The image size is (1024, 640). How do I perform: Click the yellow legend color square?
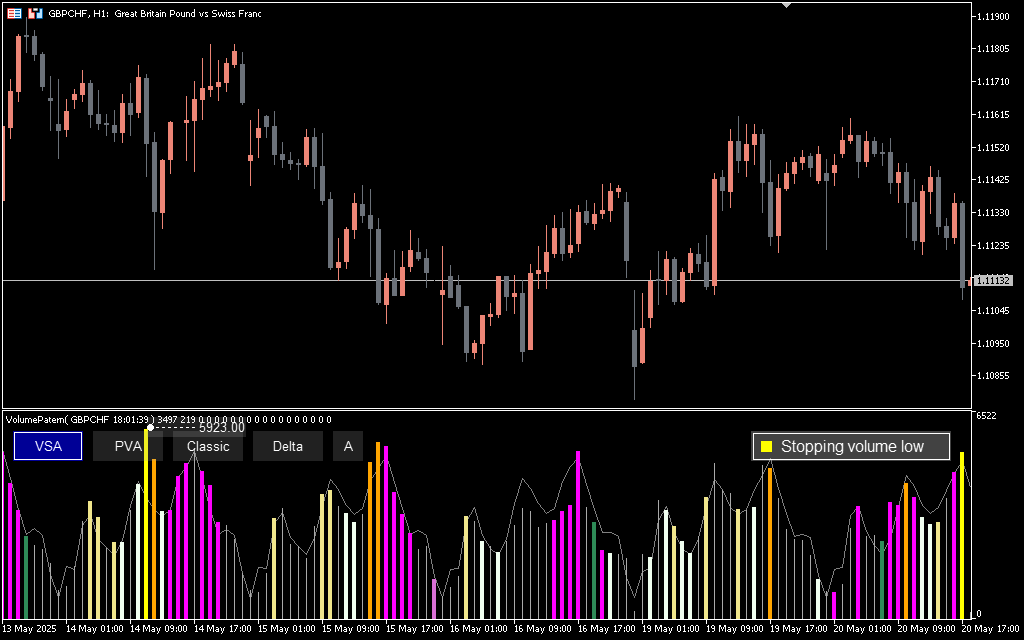(x=767, y=447)
